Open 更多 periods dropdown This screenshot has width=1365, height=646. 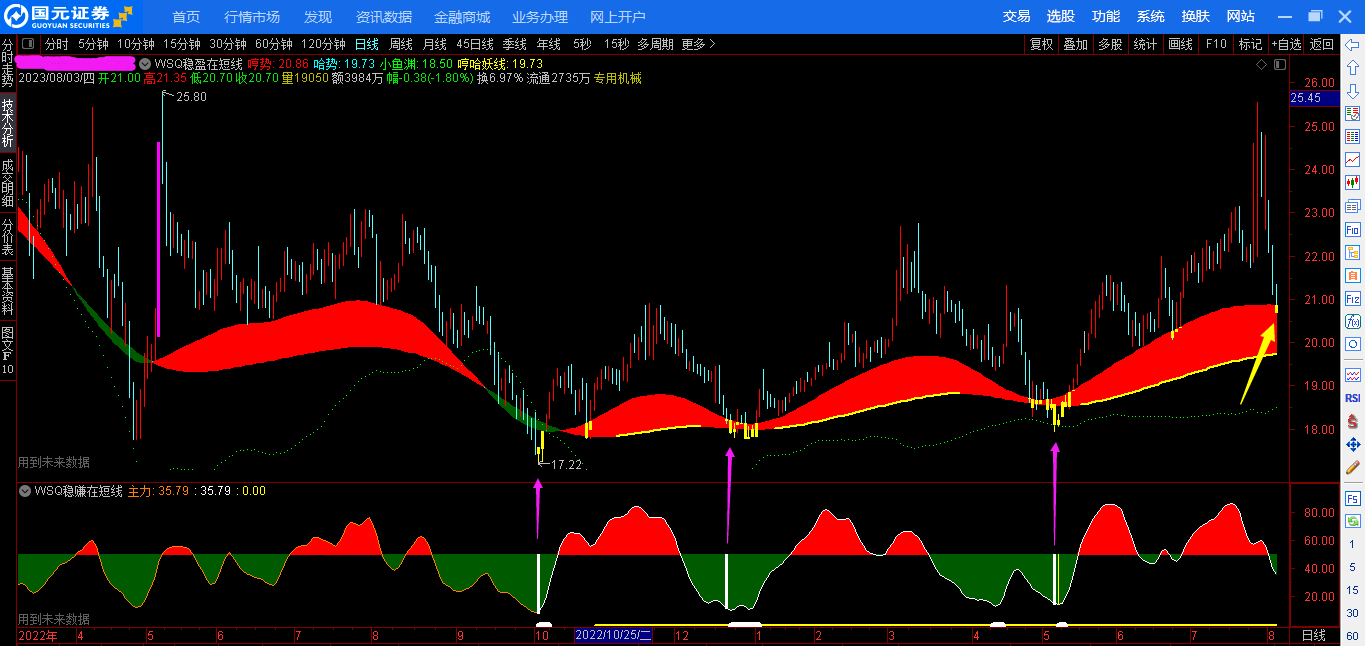tap(699, 44)
